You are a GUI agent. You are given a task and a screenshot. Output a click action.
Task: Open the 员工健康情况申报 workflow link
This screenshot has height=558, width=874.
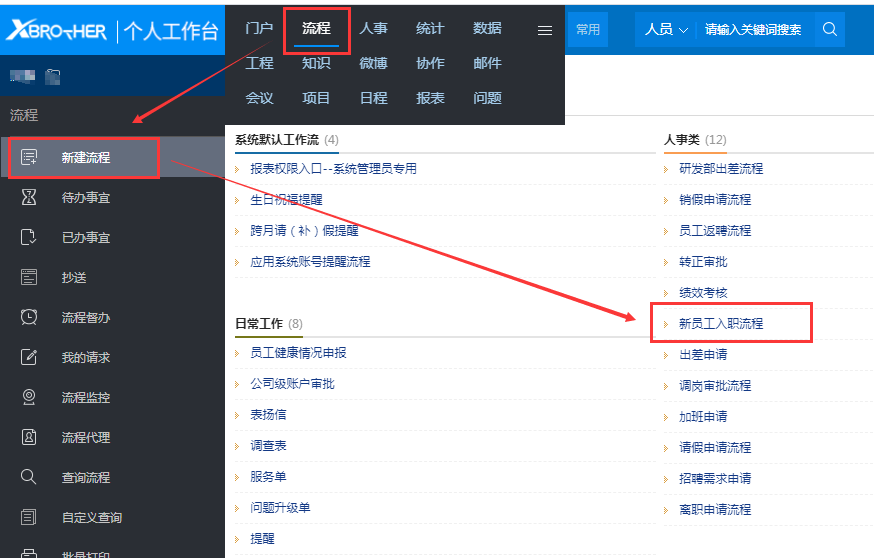click(x=298, y=353)
